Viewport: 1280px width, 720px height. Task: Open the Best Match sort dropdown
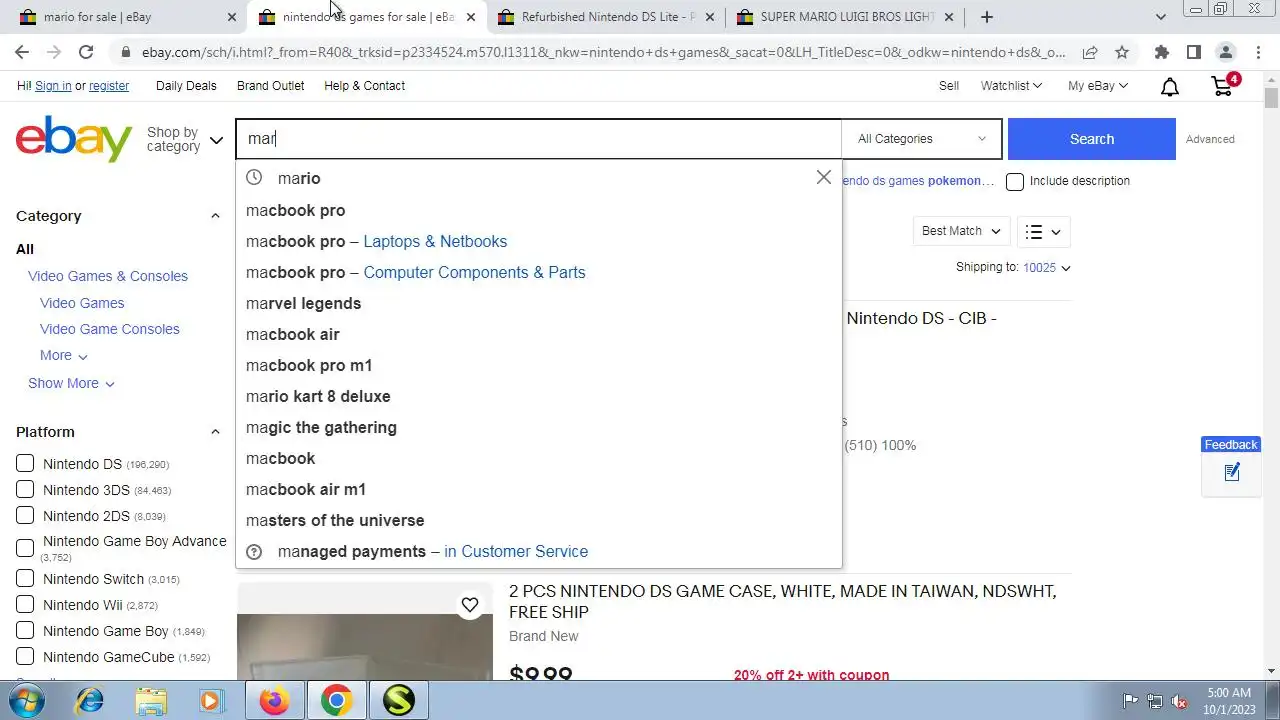point(961,231)
